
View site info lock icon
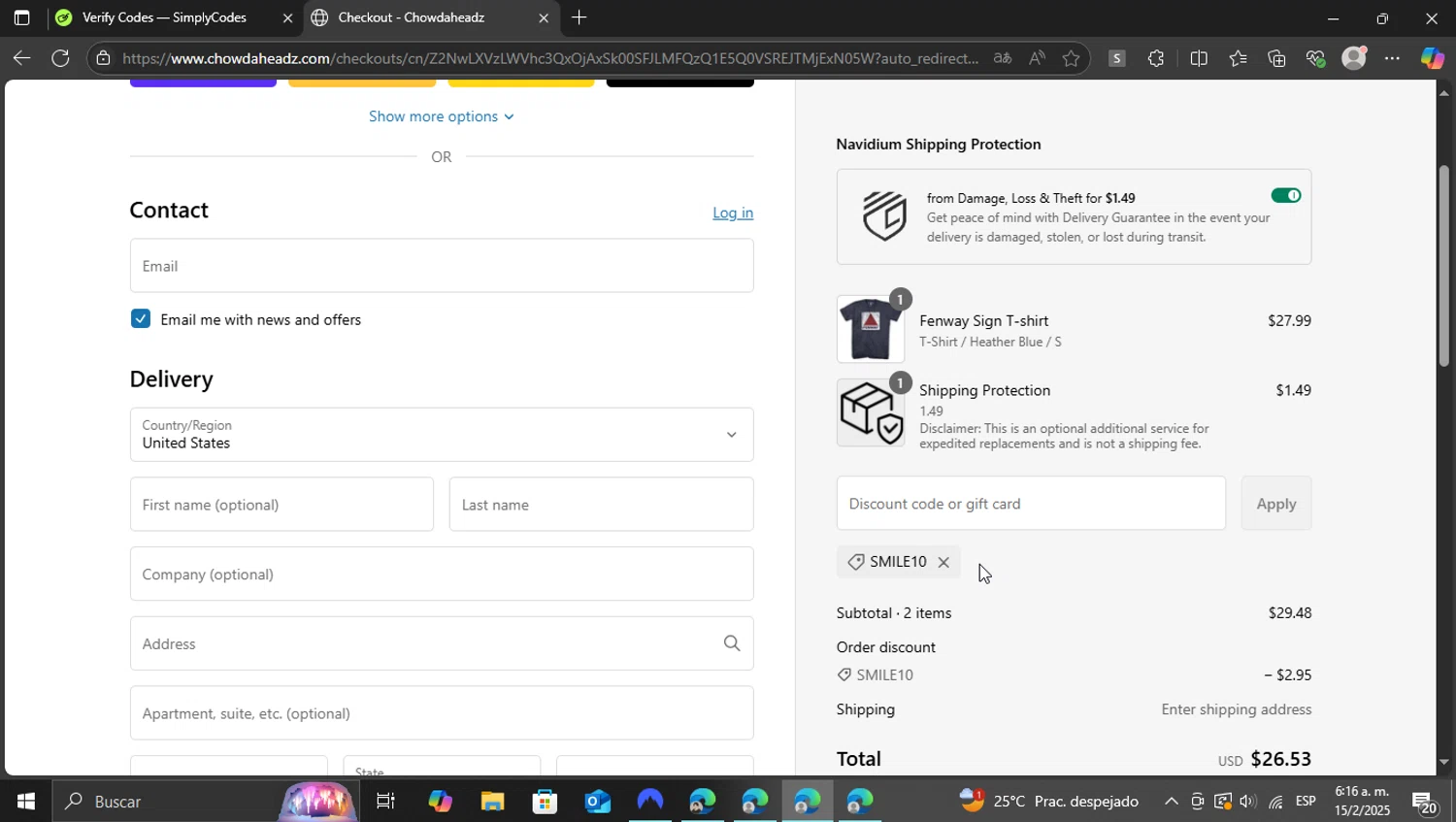pos(104,58)
